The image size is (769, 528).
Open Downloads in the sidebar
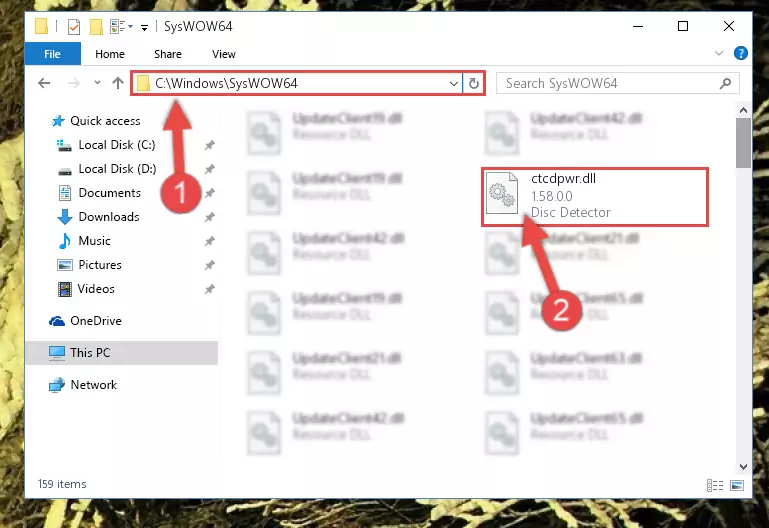(x=109, y=217)
